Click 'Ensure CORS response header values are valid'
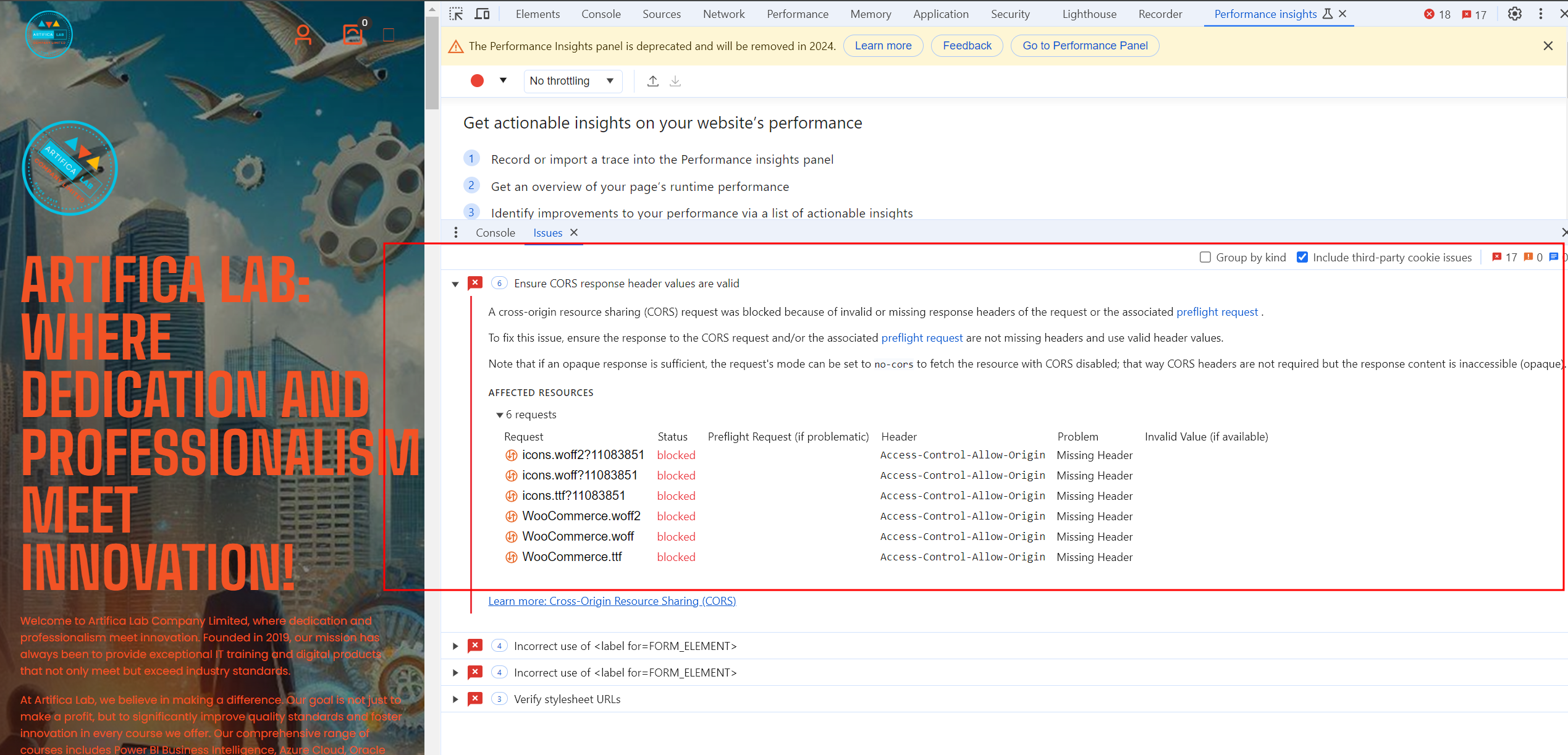The height and width of the screenshot is (755, 1568). coord(626,284)
